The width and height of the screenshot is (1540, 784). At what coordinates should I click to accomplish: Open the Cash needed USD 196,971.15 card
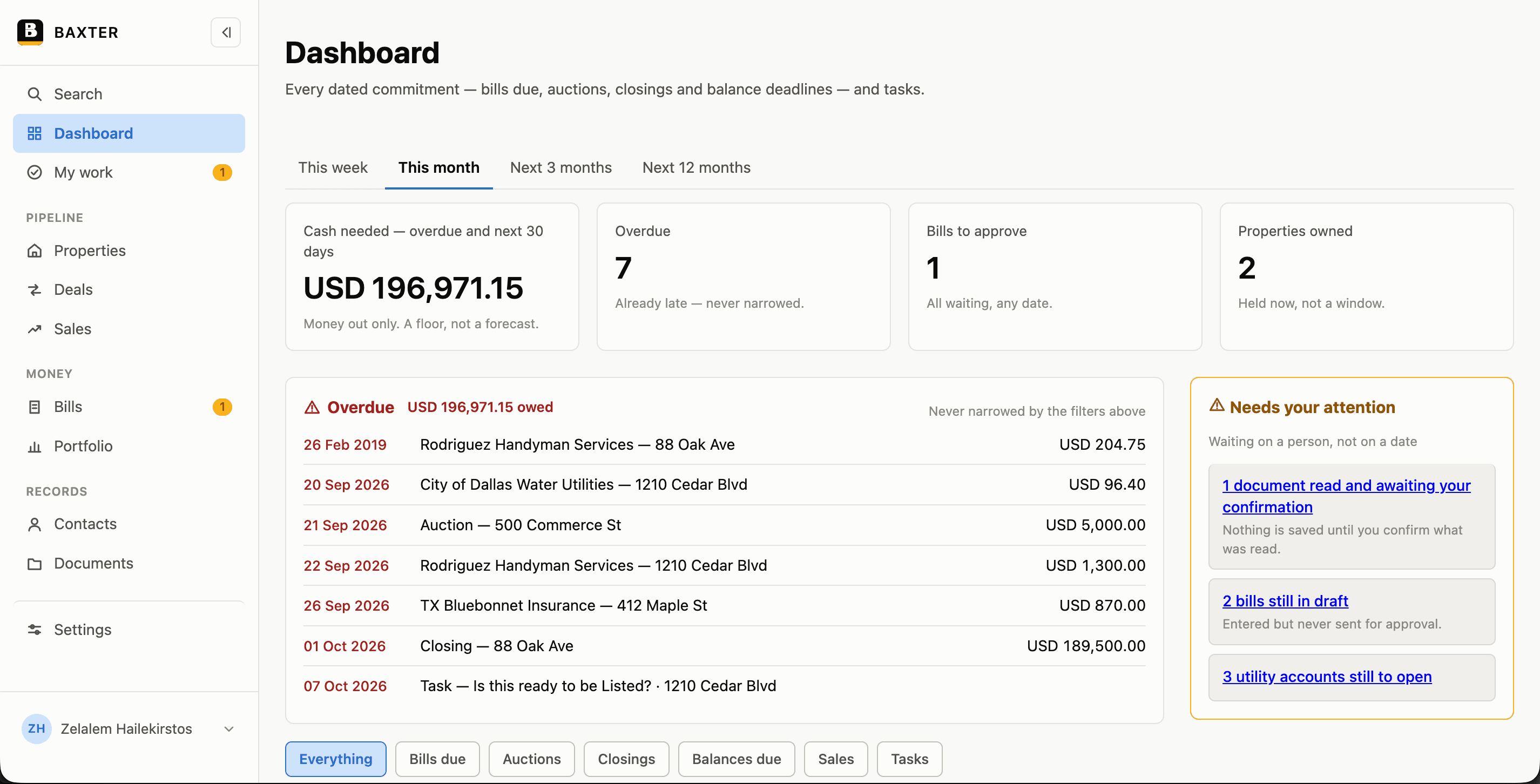point(431,276)
